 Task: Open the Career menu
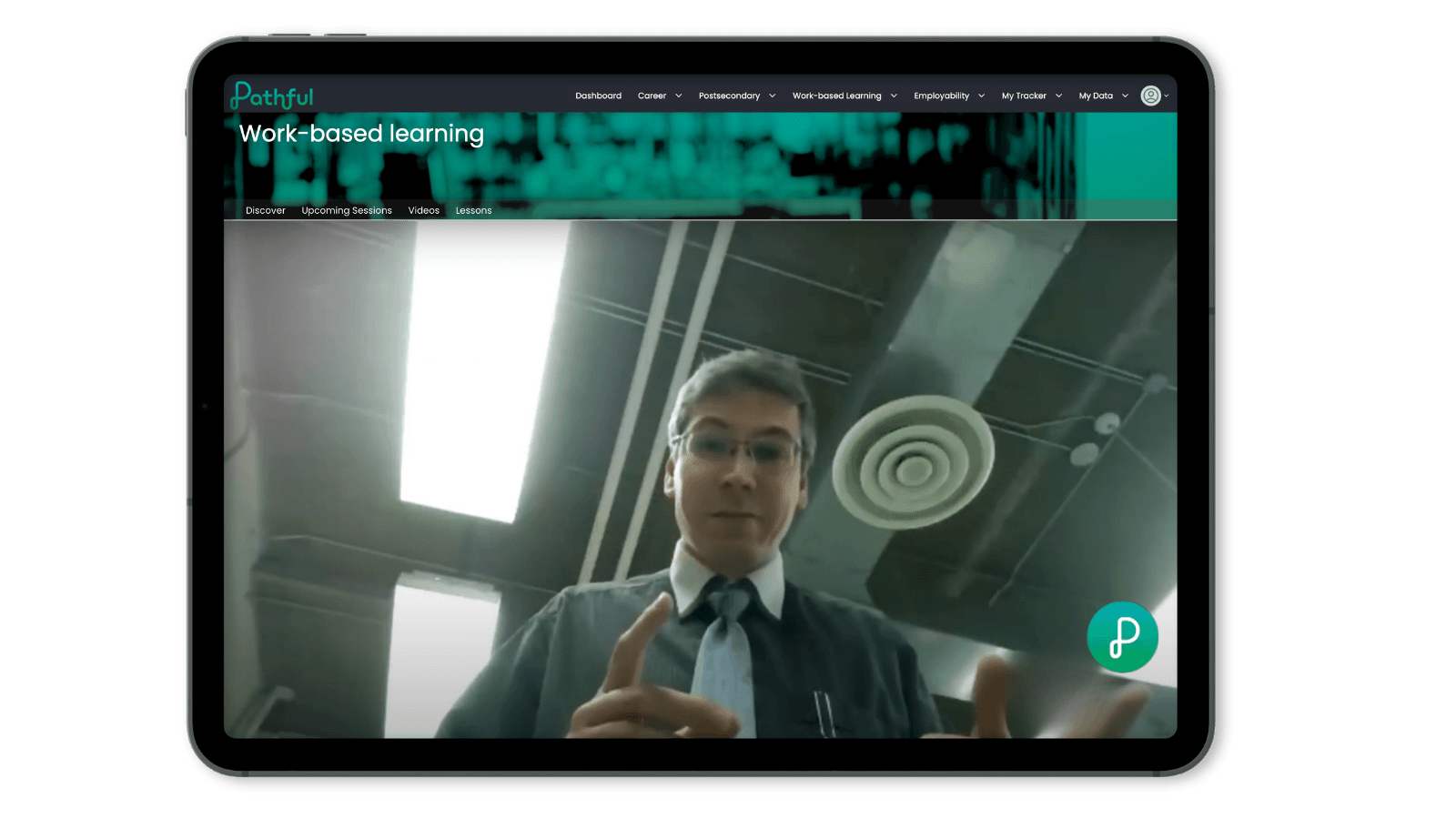tap(652, 96)
